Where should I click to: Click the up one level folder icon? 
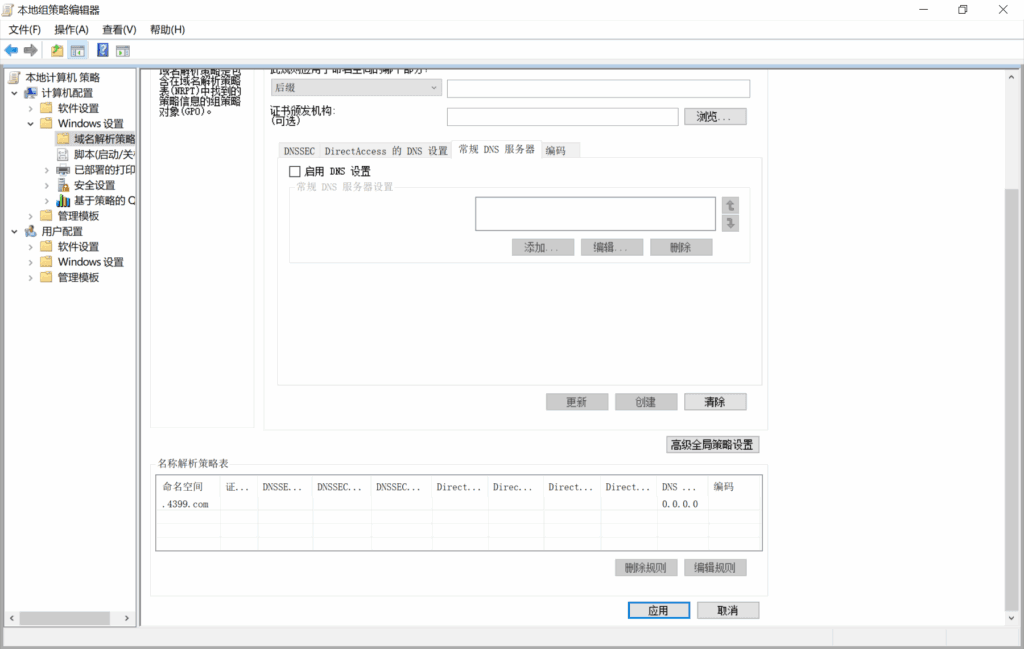coord(57,50)
